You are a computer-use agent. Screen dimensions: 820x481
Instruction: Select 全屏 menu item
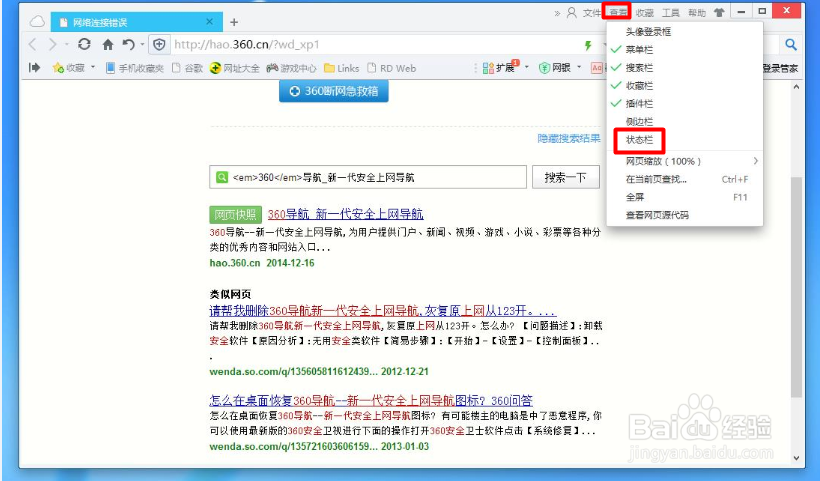point(685,197)
